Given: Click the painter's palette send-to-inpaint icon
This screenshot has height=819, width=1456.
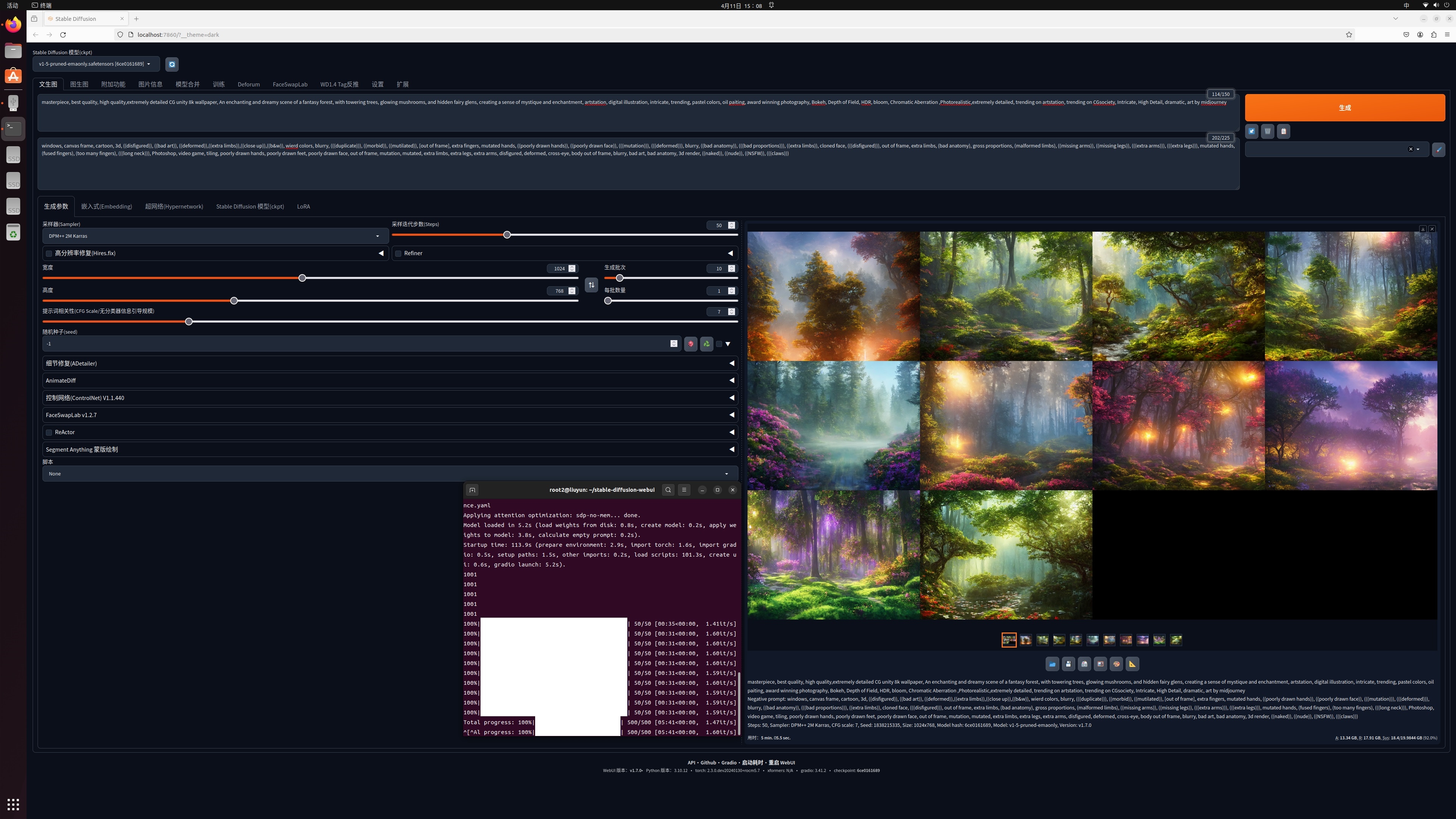Looking at the screenshot, I should (1116, 664).
